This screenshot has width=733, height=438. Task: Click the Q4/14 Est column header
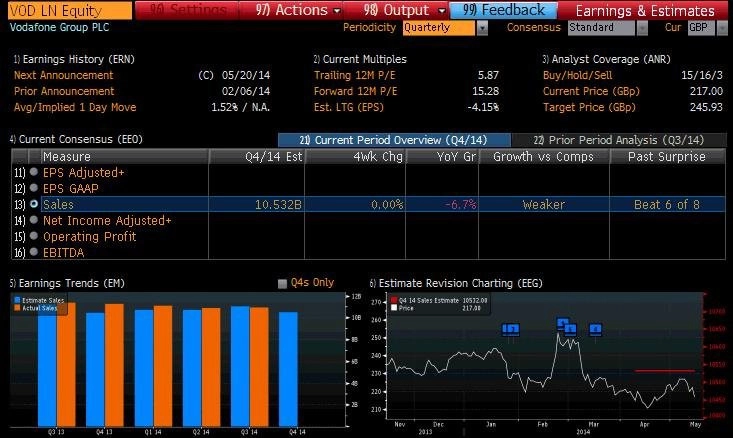257,157
